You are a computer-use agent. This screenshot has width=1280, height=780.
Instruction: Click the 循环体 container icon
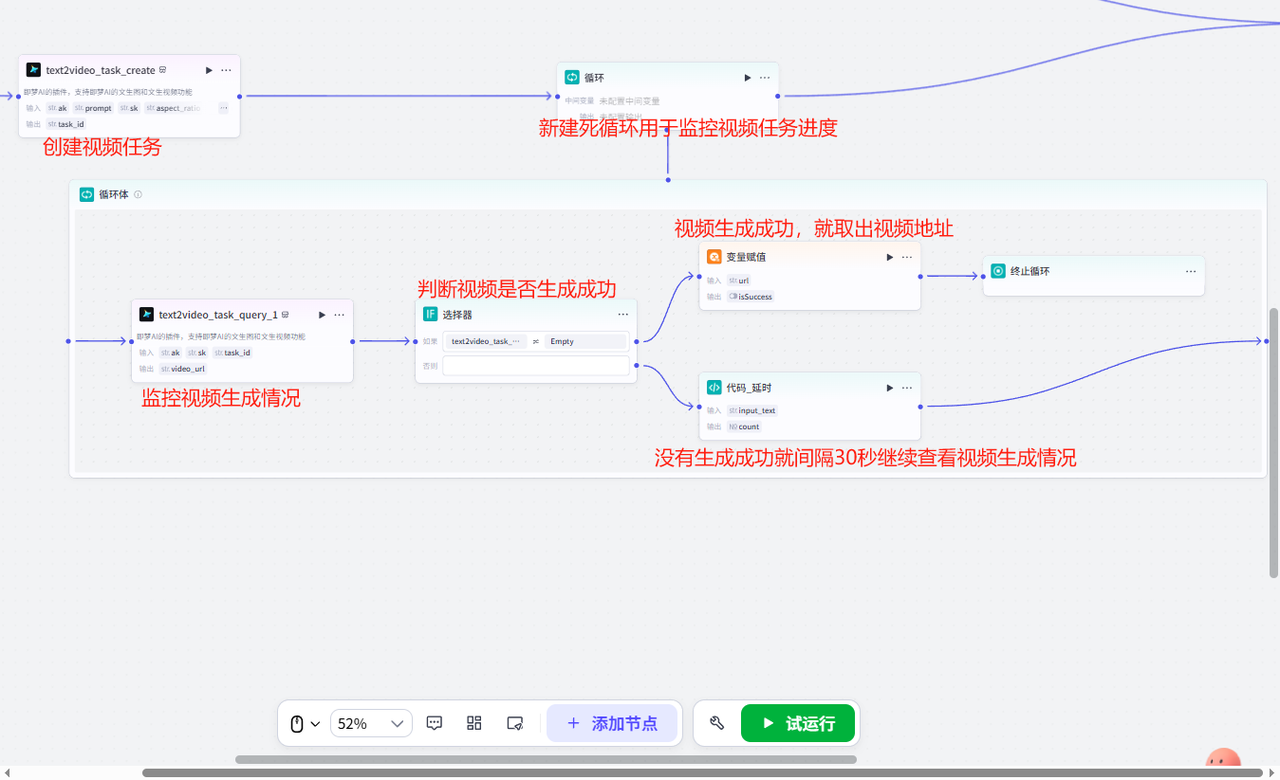pyautogui.click(x=87, y=194)
